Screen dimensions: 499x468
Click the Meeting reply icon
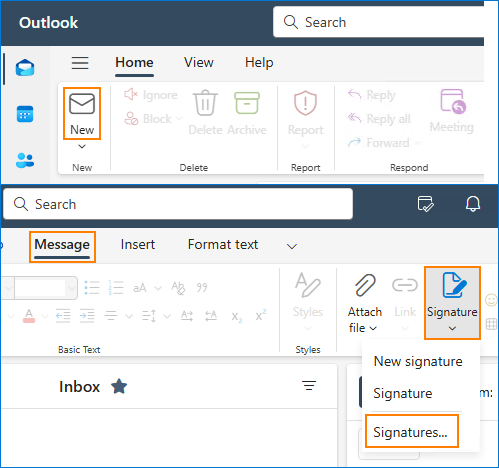(x=453, y=101)
